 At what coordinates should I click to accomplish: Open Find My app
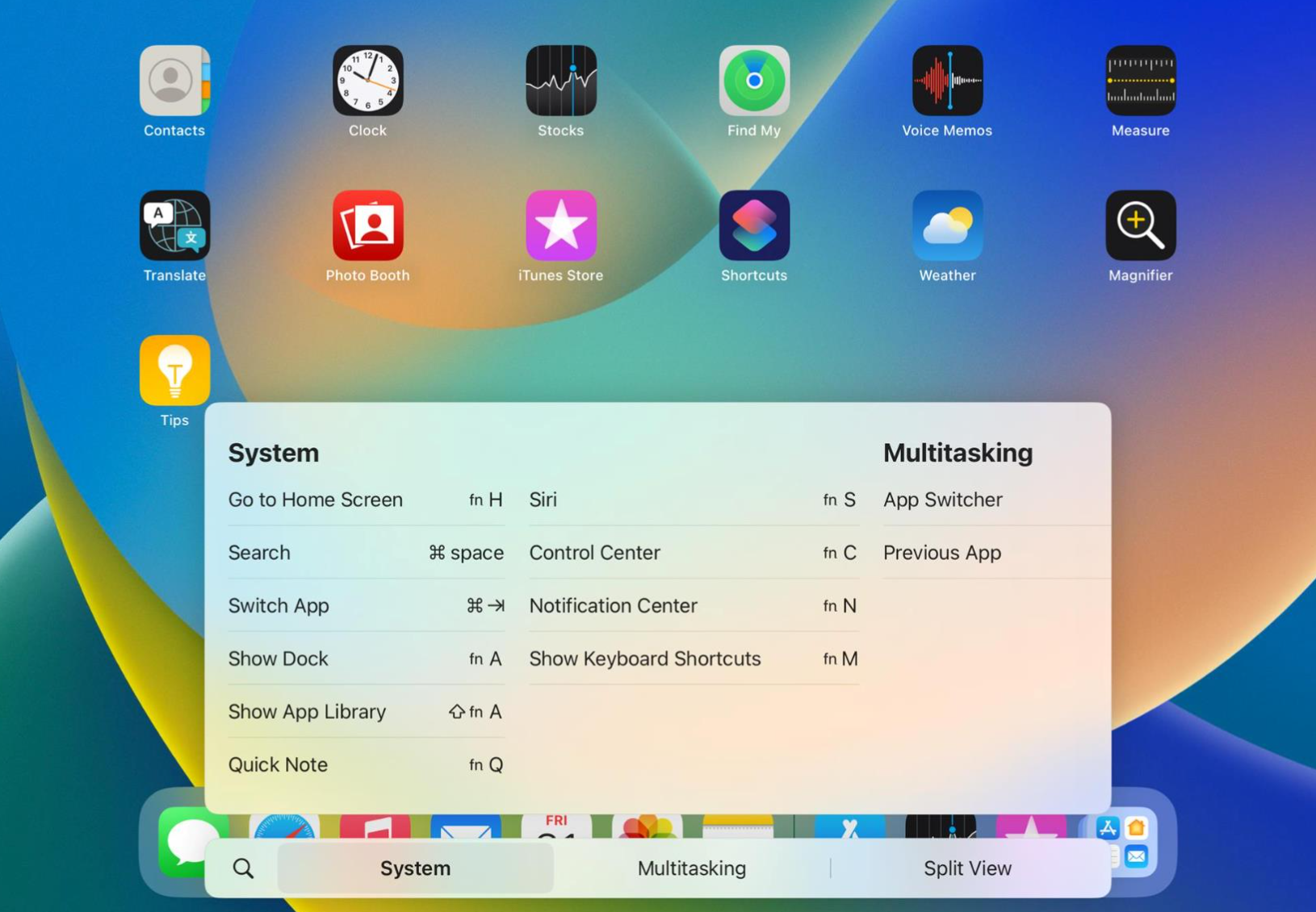point(753,81)
